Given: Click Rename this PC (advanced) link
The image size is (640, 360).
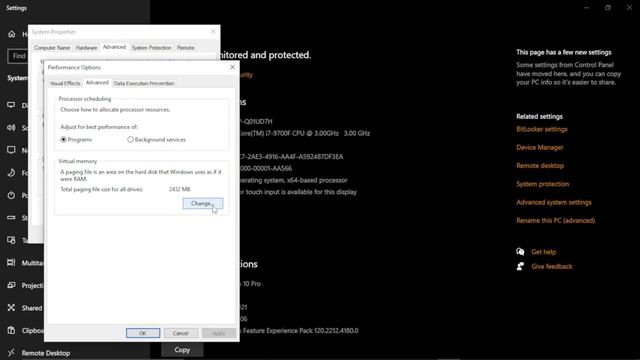Looking at the screenshot, I should coord(556,220).
